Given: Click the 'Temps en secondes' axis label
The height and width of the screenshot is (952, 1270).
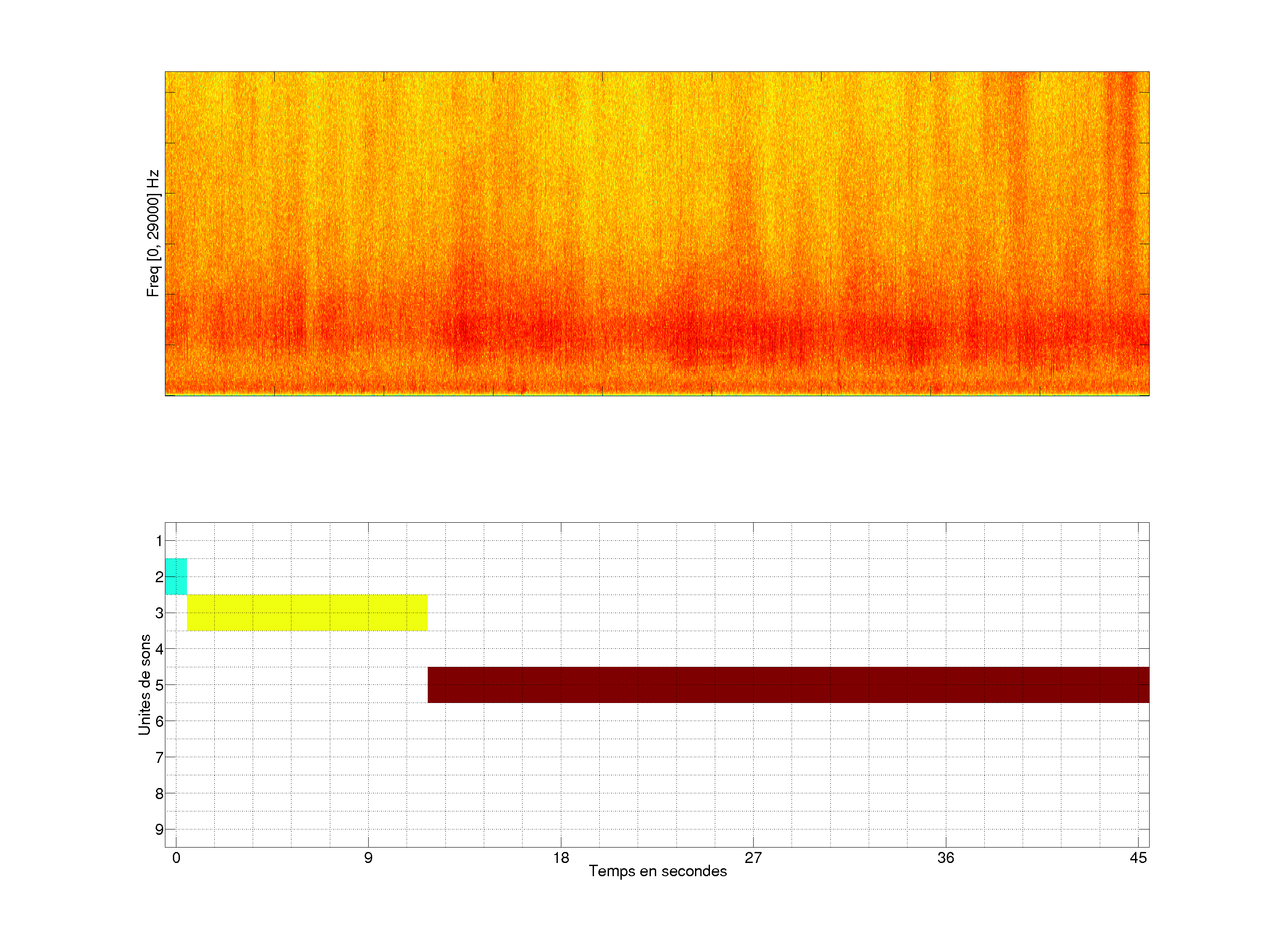Looking at the screenshot, I should click(x=657, y=871).
